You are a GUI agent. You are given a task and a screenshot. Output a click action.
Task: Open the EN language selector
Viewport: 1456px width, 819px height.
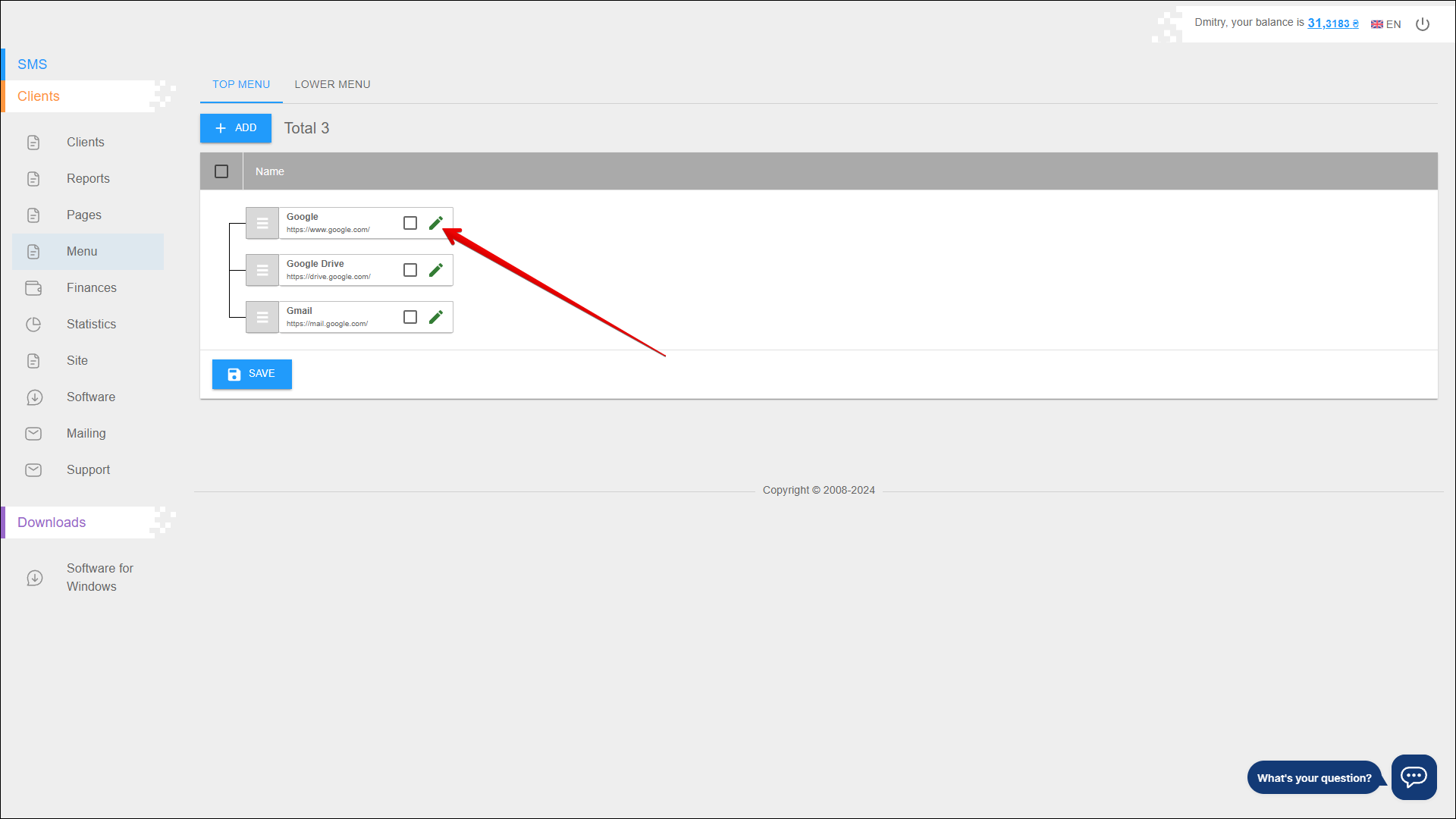[1385, 24]
